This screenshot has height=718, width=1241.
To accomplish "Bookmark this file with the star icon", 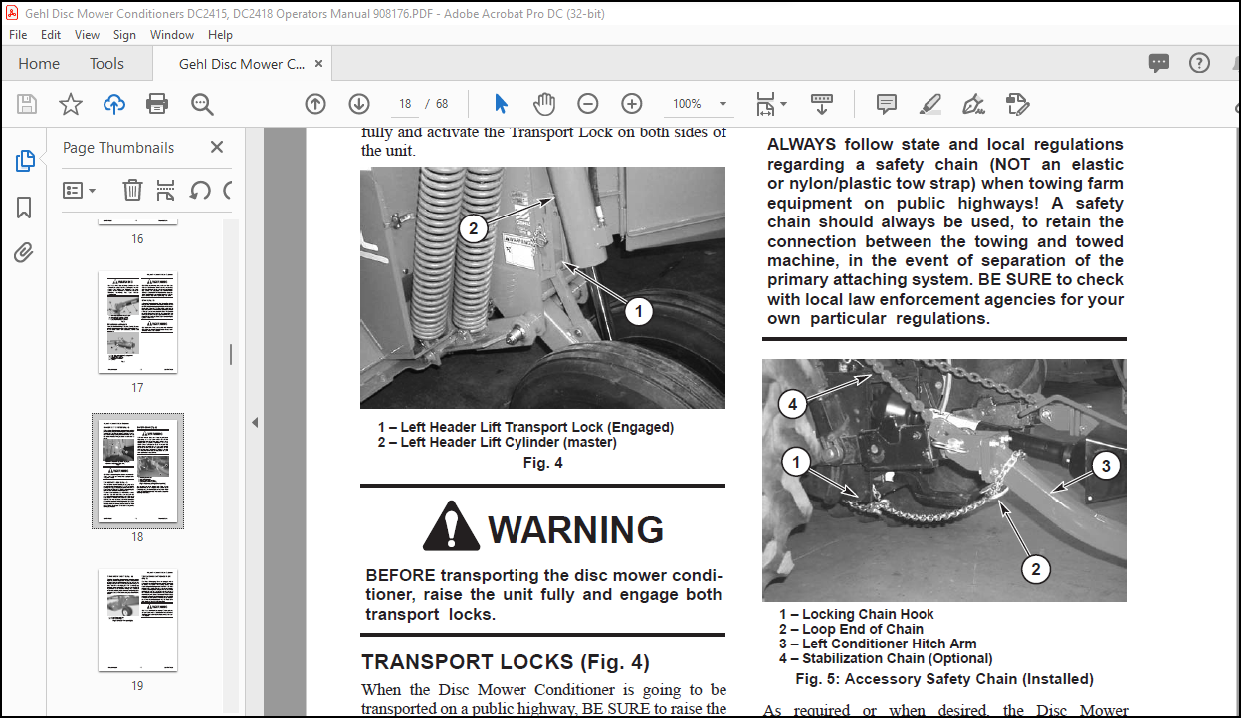I will pyautogui.click(x=71, y=104).
